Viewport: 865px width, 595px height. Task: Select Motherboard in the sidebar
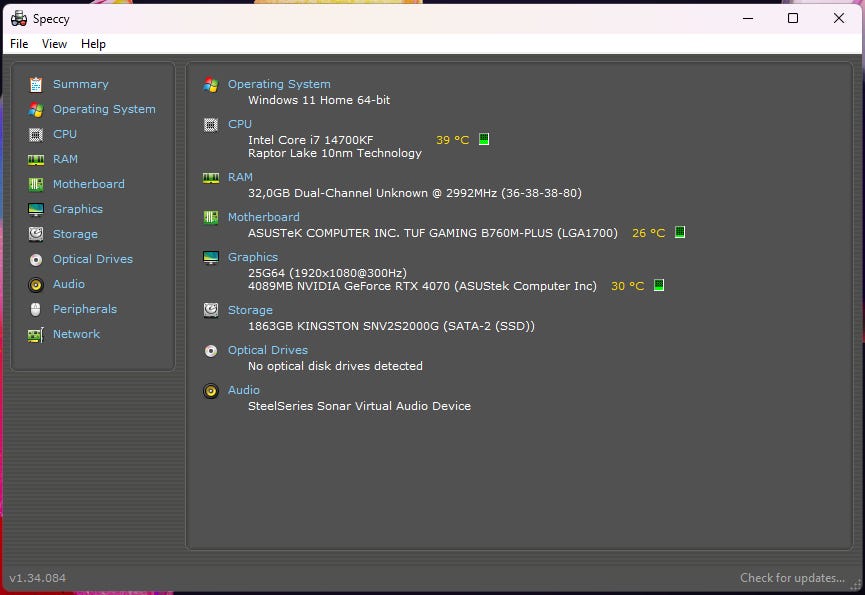89,184
